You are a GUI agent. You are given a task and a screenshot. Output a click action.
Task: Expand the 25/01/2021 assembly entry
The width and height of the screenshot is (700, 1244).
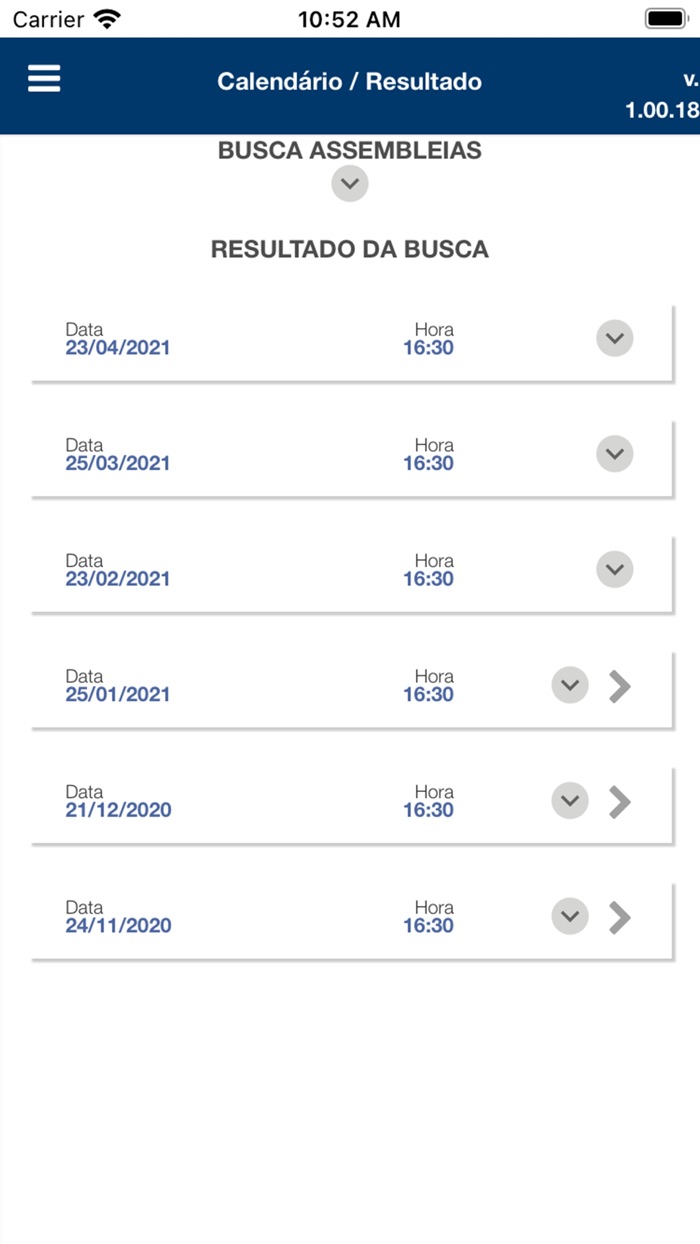tap(570, 686)
